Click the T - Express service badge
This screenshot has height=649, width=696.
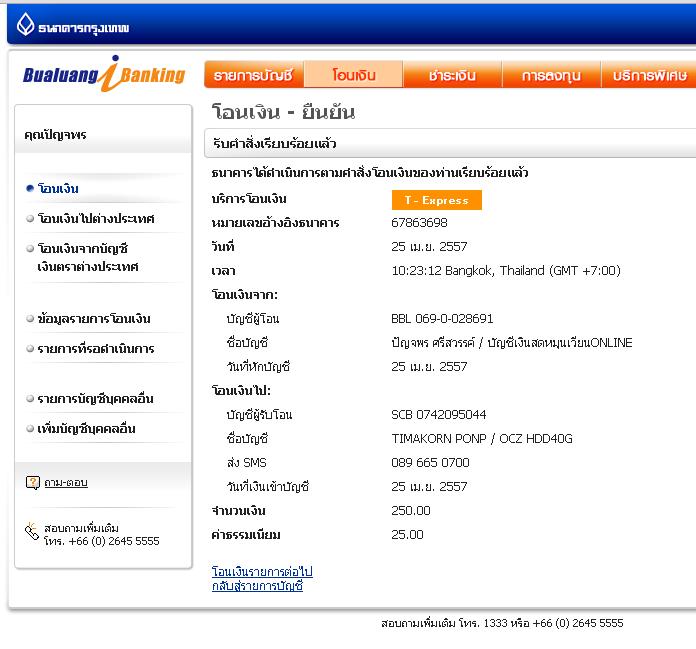(436, 200)
